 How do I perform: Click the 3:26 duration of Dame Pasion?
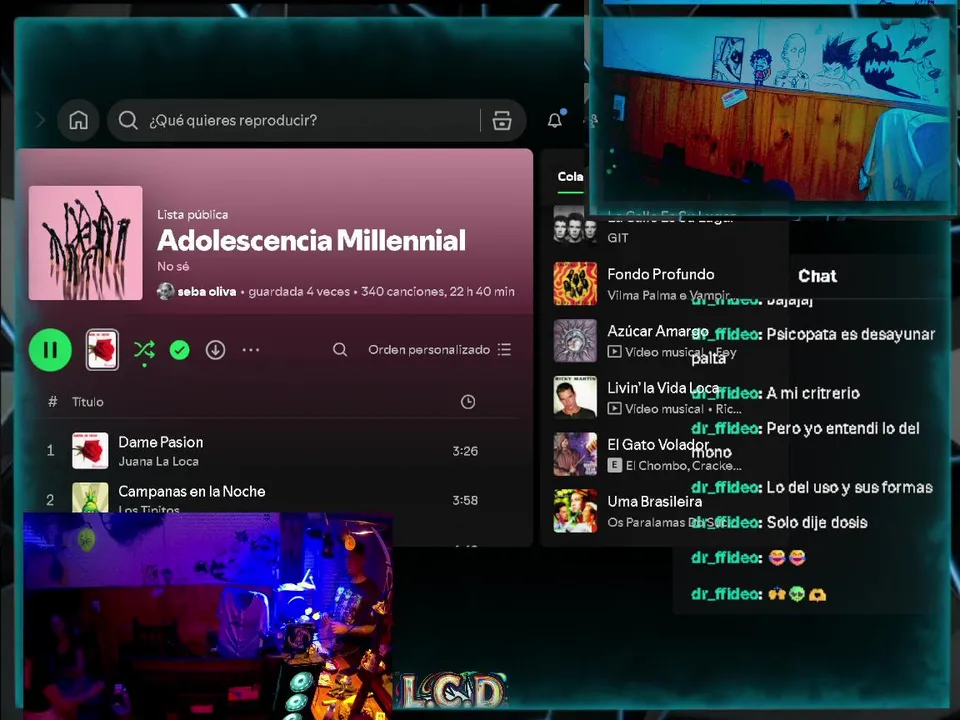coord(465,451)
